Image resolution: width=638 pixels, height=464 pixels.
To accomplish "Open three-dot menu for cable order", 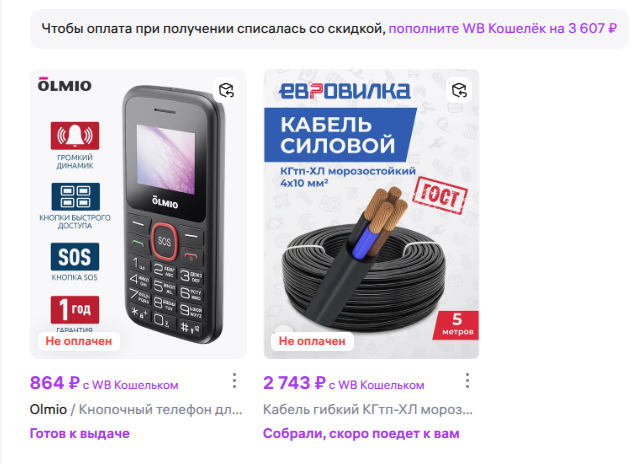I will 468,381.
